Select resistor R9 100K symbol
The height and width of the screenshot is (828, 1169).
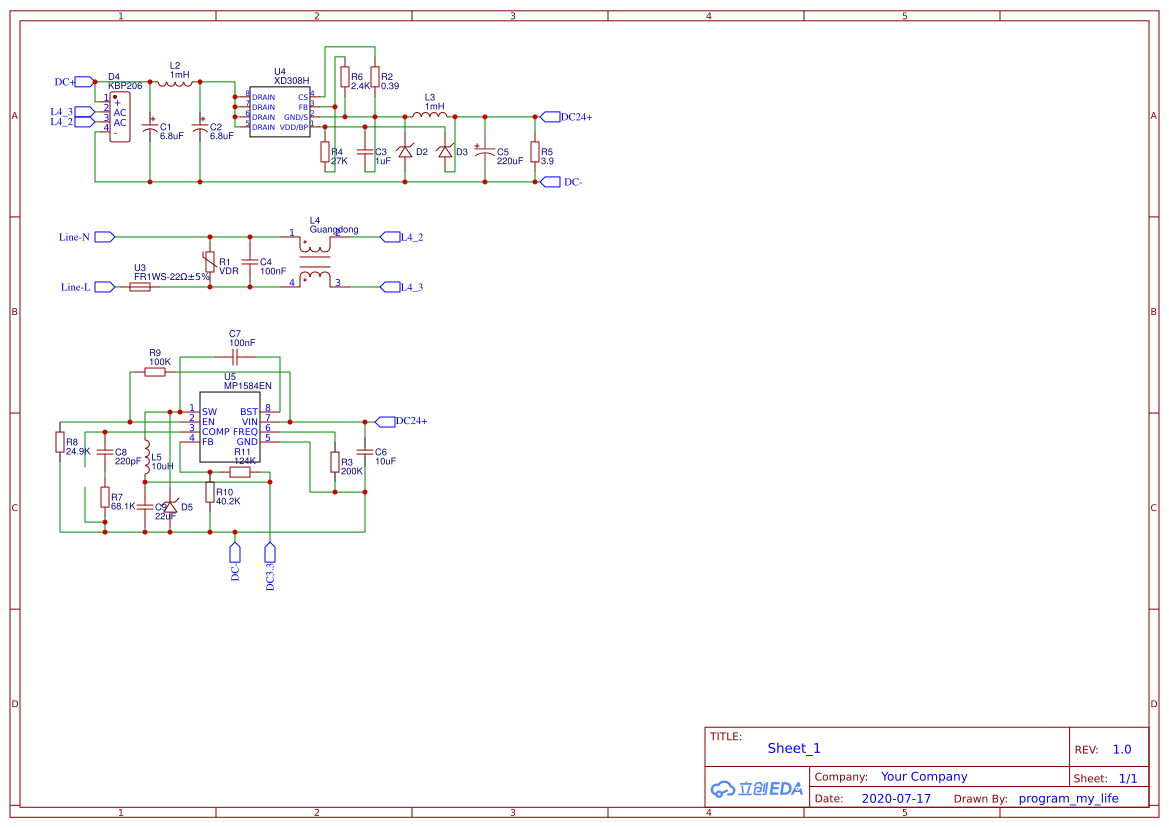point(155,372)
